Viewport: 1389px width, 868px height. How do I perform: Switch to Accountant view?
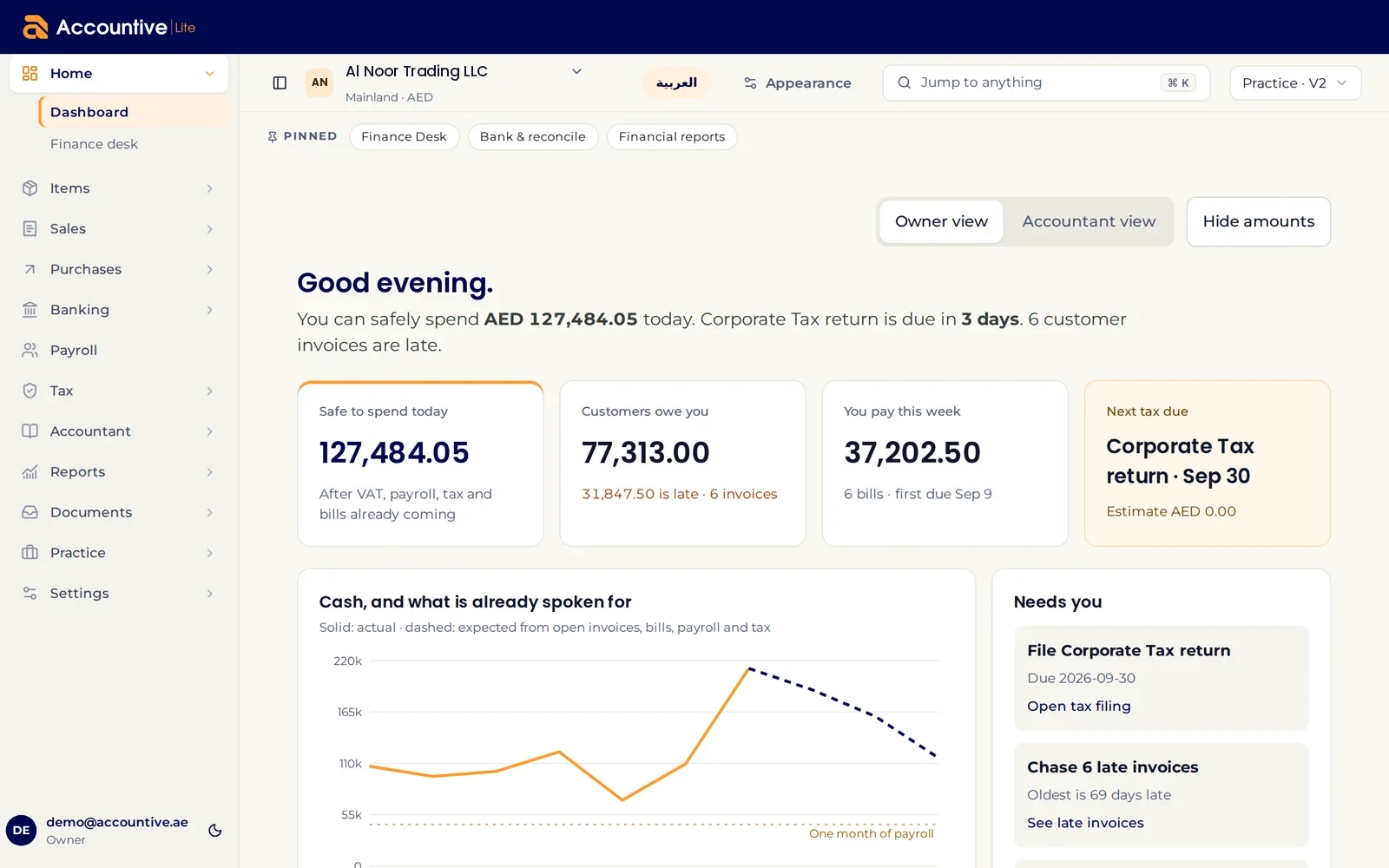coord(1089,221)
